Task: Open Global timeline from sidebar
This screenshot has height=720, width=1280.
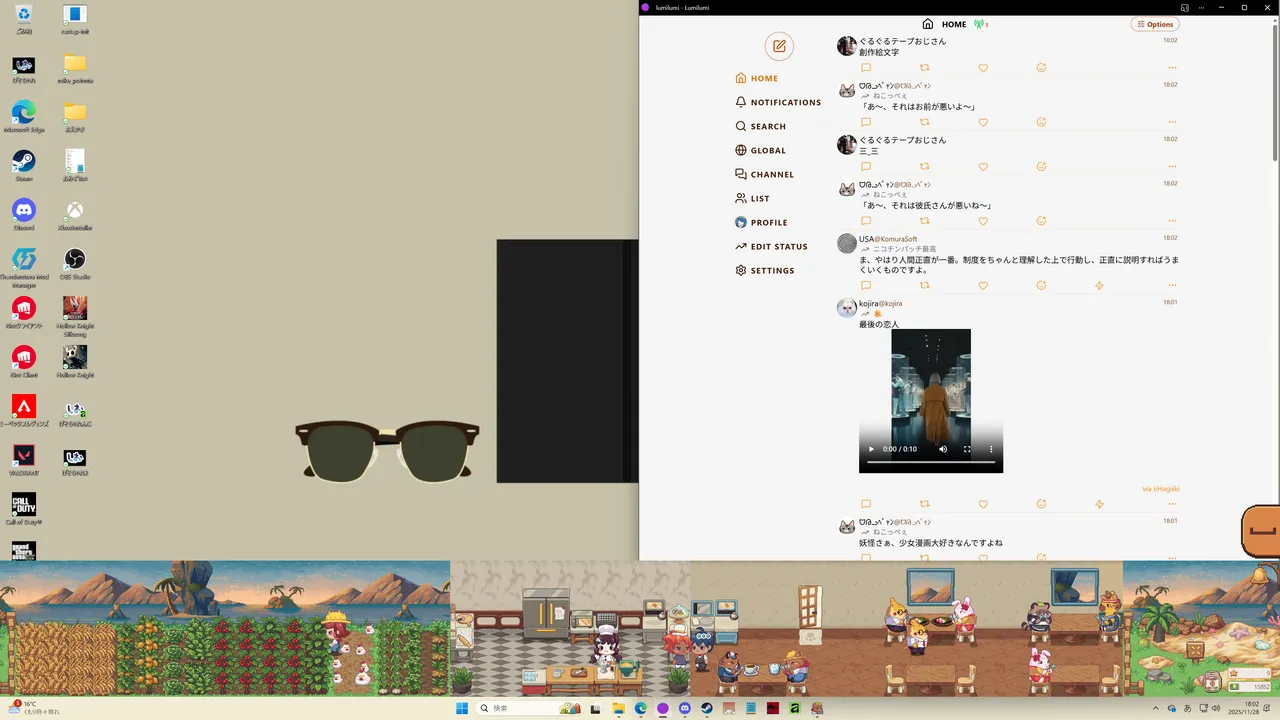Action: tap(767, 150)
